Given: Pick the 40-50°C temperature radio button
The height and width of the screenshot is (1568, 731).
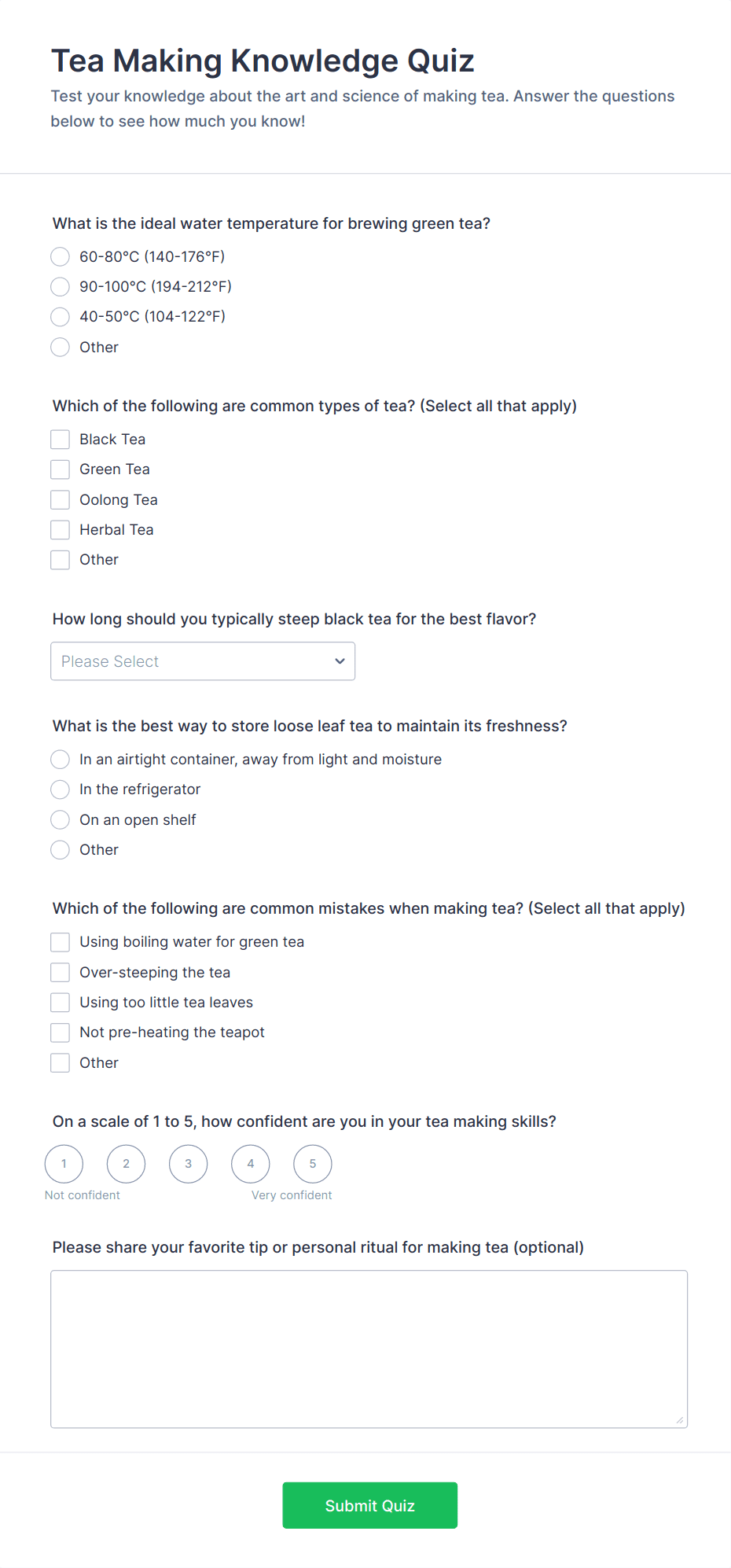Looking at the screenshot, I should tap(61, 317).
